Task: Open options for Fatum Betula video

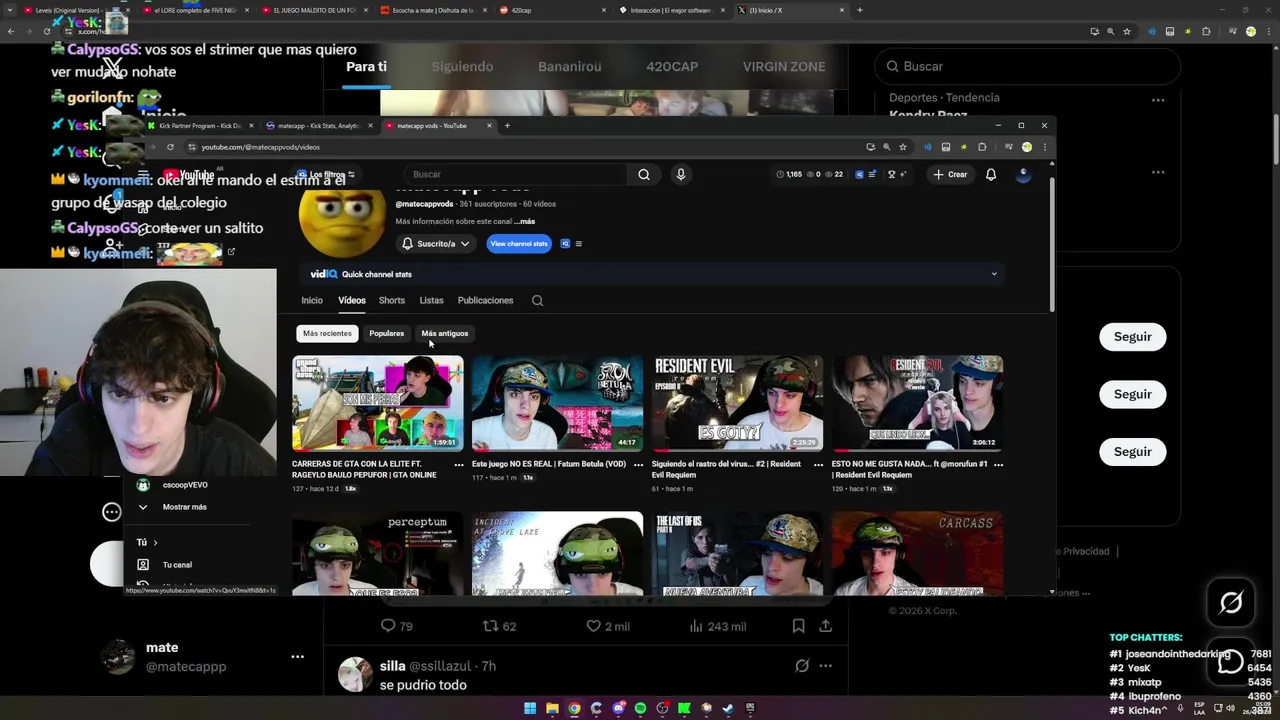Action: 638,464
